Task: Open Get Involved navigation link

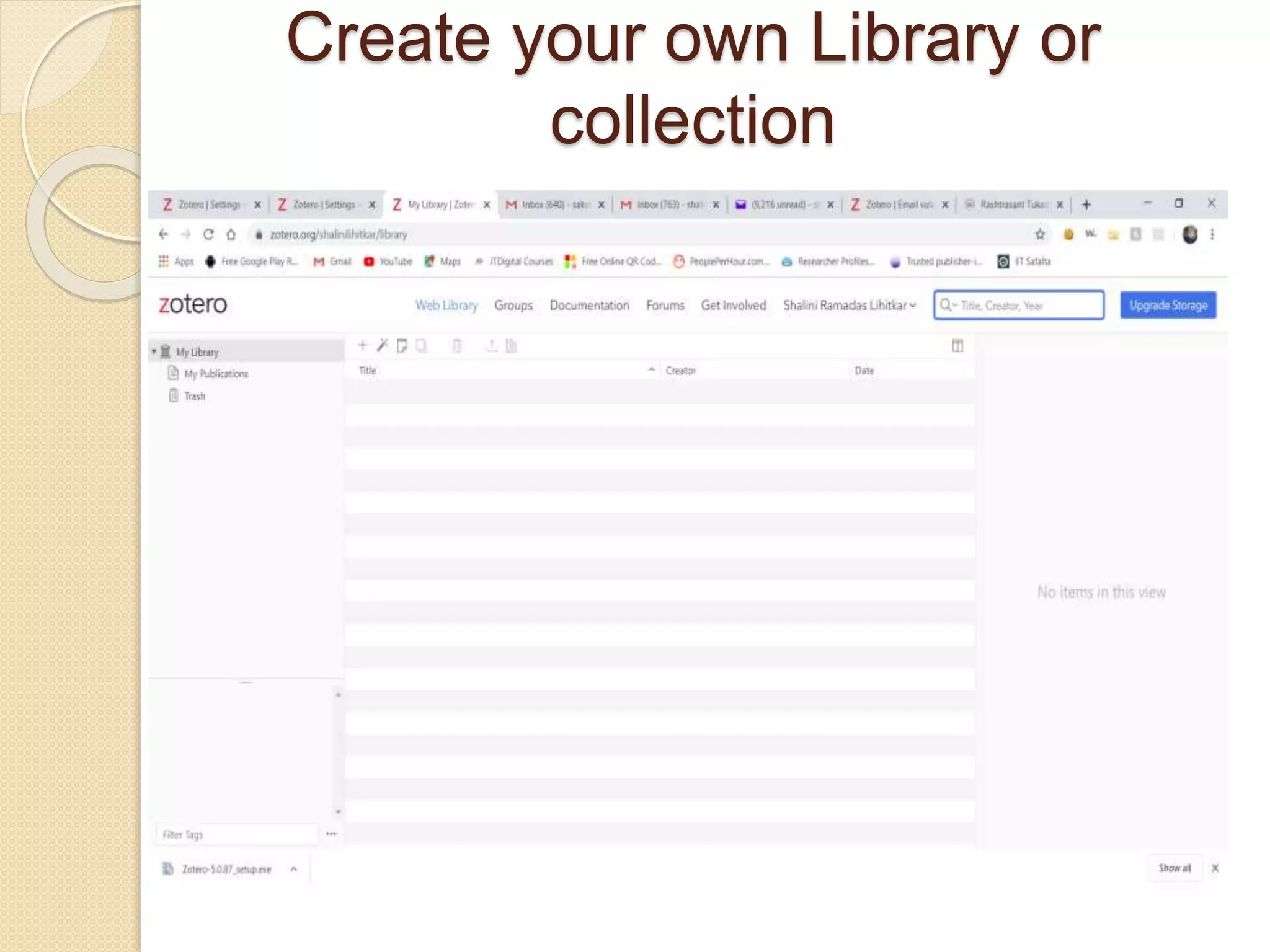Action: coord(734,305)
